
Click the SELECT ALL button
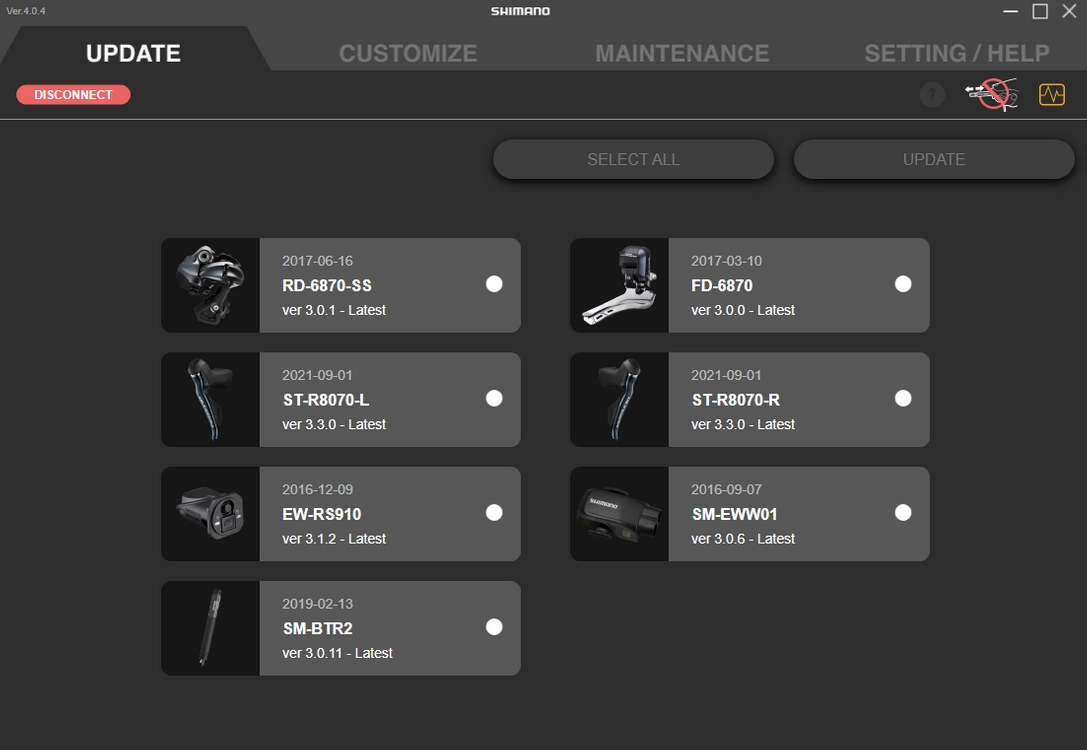coord(634,159)
